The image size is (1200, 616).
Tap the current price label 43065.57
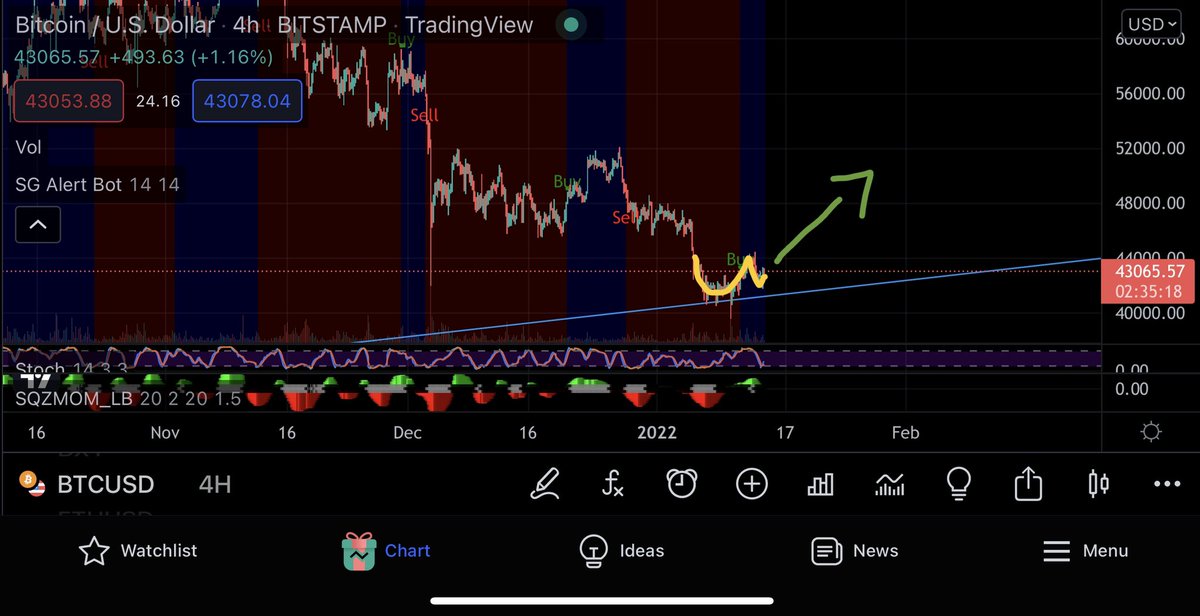(1147, 271)
